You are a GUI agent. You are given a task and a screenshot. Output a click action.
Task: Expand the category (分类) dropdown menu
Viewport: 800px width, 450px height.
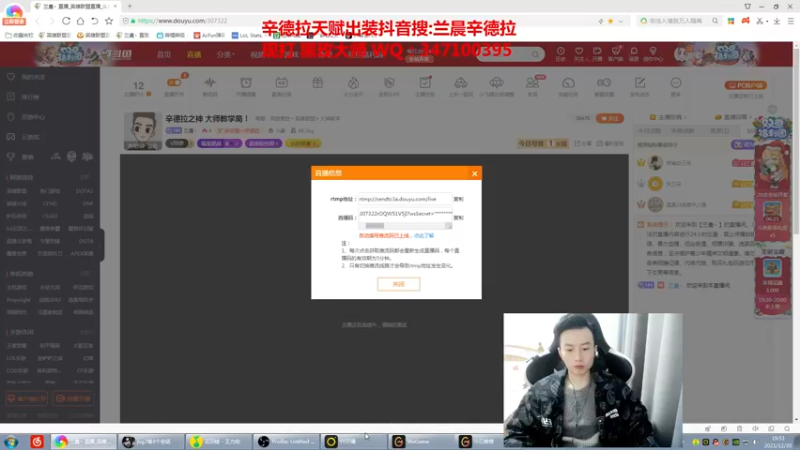pos(225,55)
